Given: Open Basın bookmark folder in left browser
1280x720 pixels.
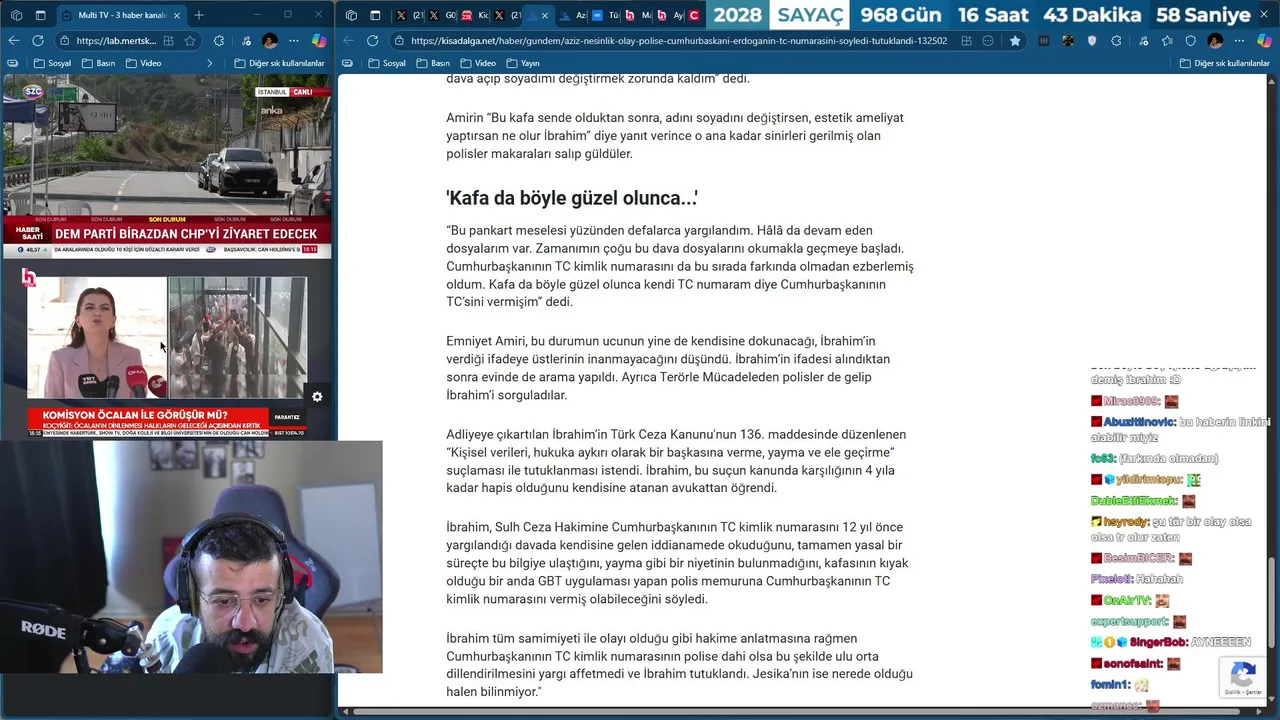Looking at the screenshot, I should pos(98,63).
